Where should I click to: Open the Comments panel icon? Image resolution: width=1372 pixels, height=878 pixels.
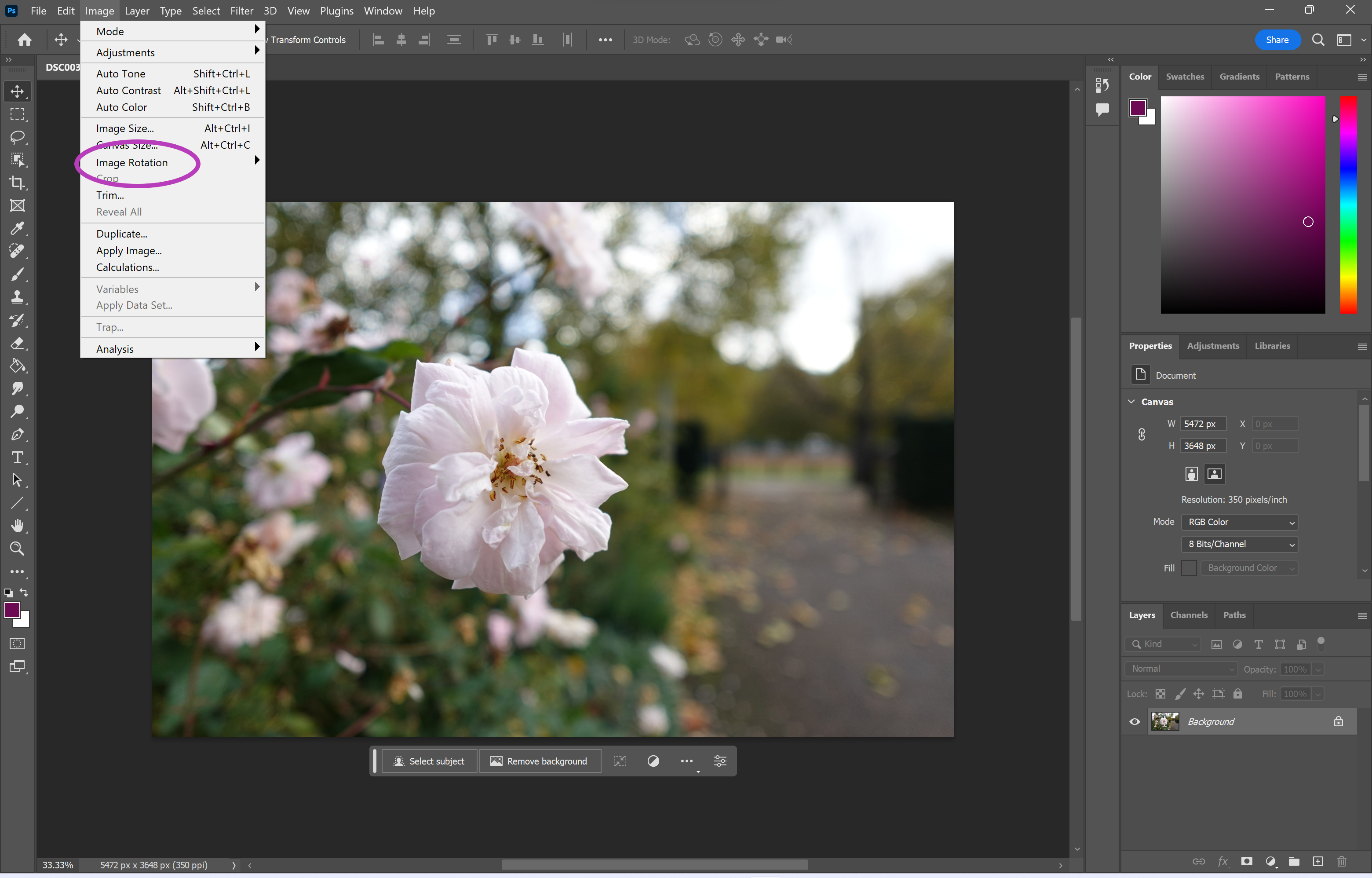click(x=1102, y=109)
